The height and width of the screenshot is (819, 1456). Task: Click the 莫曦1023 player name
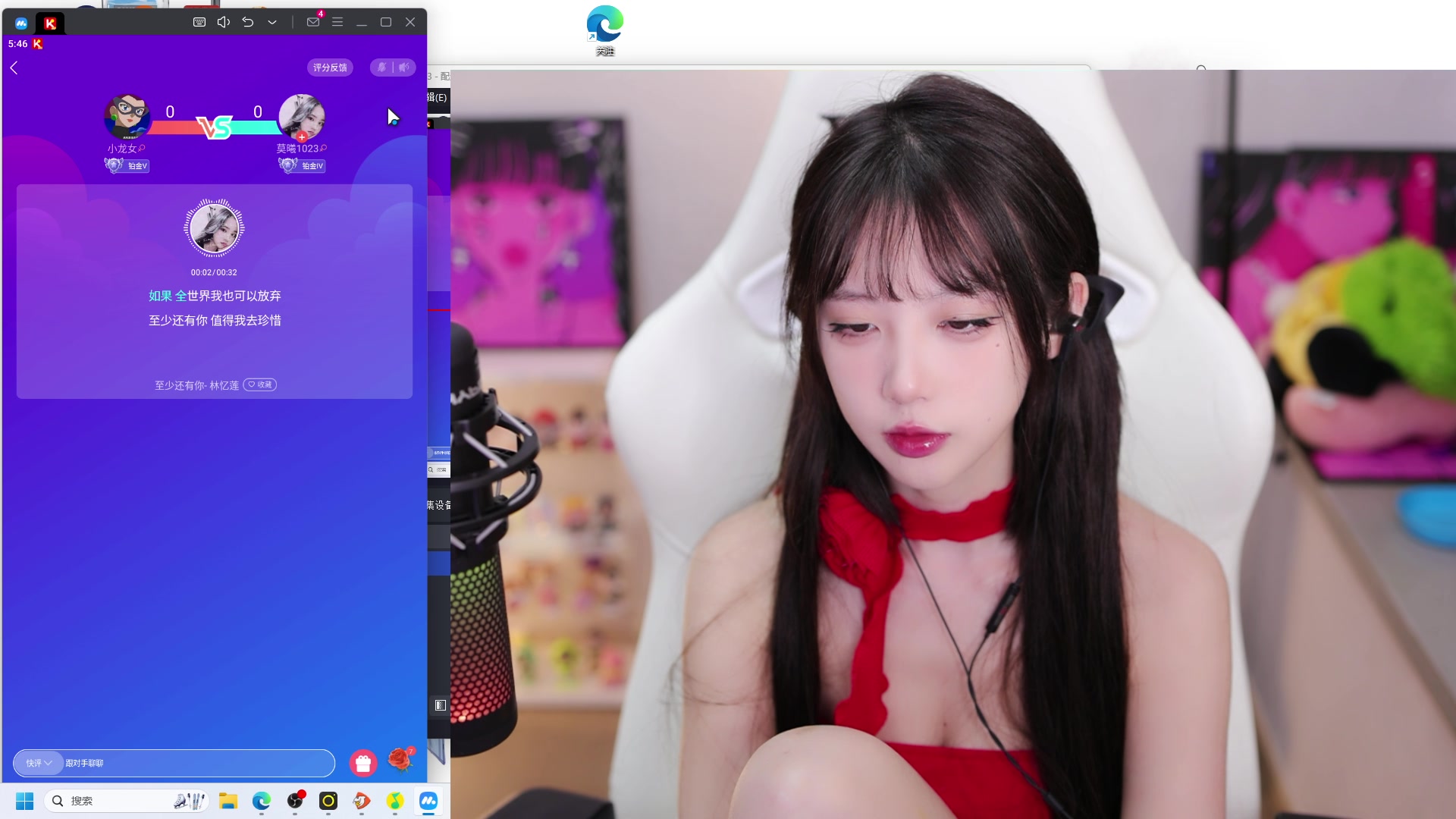(297, 149)
